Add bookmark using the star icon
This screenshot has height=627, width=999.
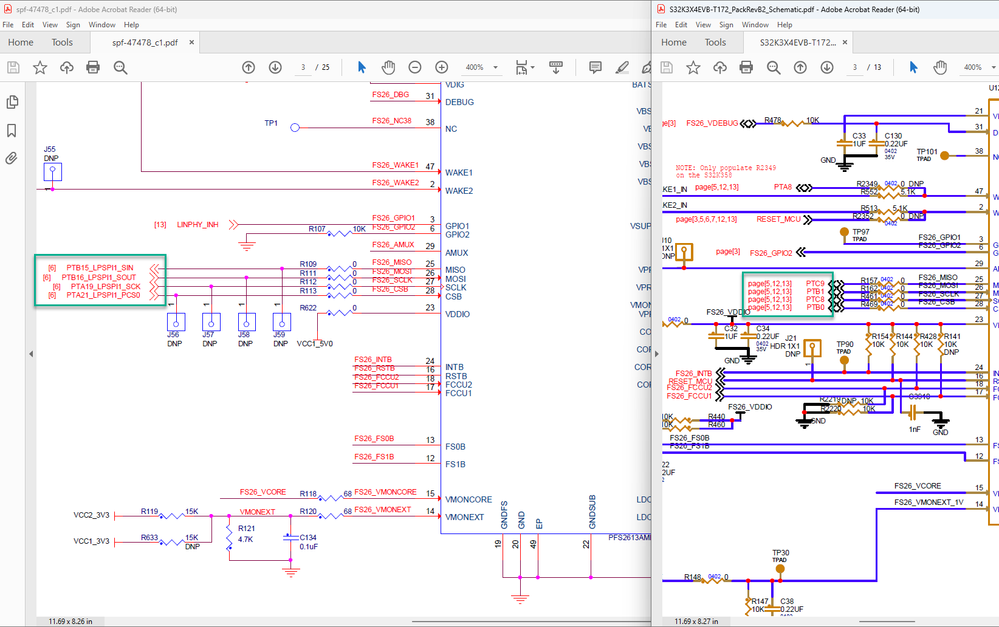[x=40, y=67]
